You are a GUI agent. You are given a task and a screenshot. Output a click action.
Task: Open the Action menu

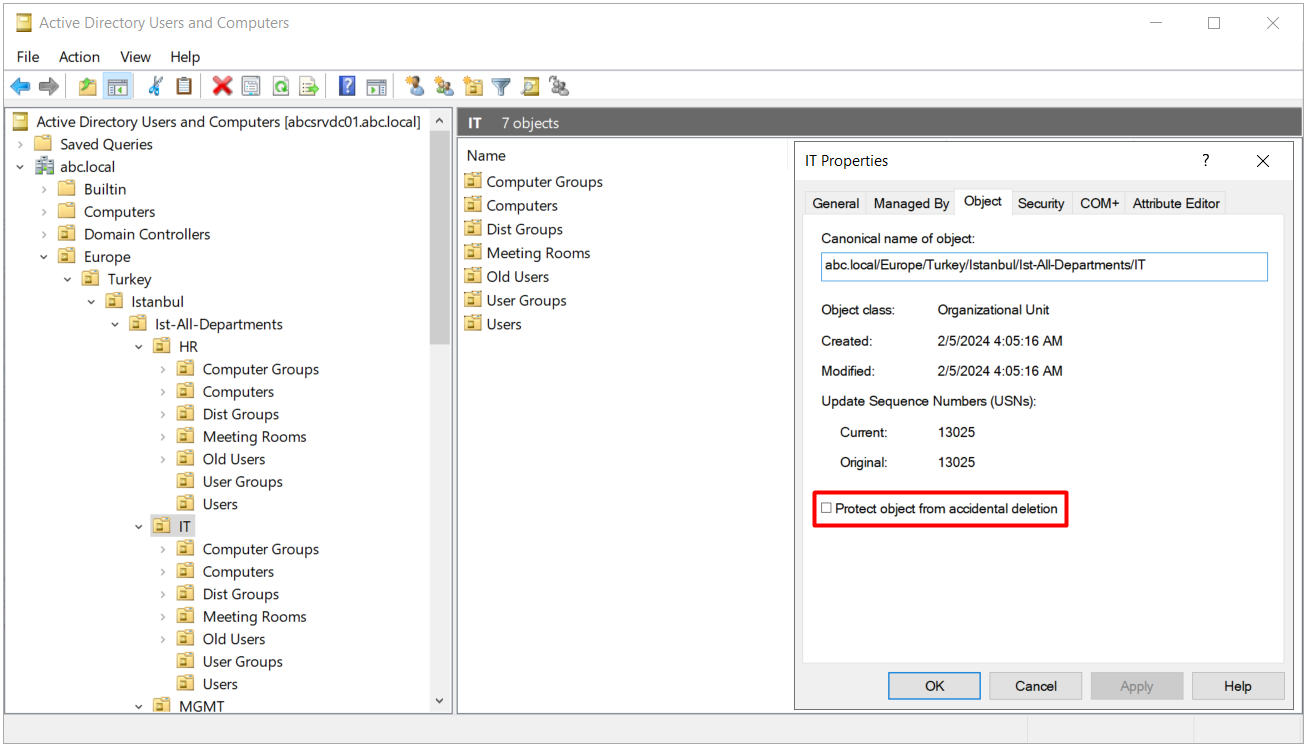tap(79, 57)
